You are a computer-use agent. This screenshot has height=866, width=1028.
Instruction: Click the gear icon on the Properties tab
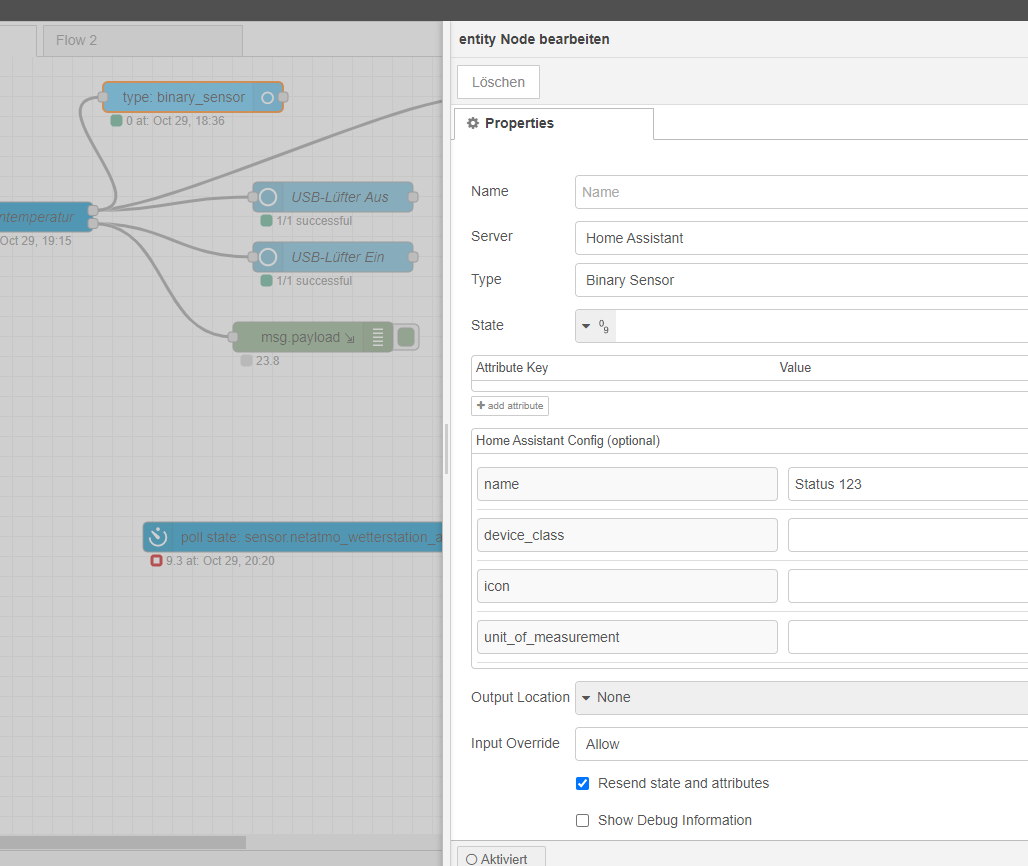coord(473,122)
